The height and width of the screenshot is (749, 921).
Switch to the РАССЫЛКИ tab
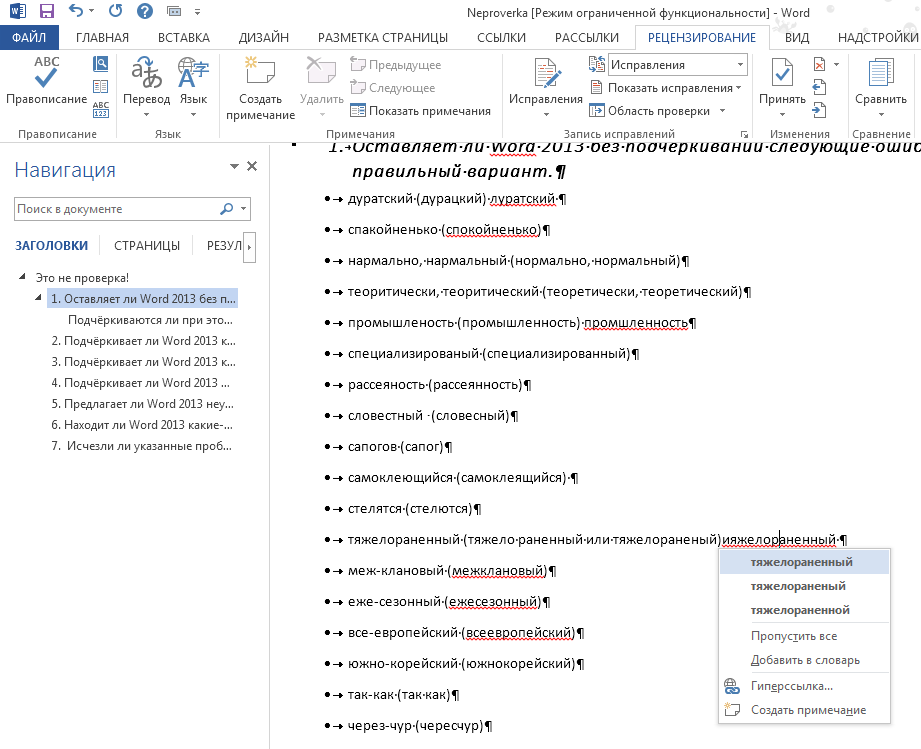tap(587, 38)
